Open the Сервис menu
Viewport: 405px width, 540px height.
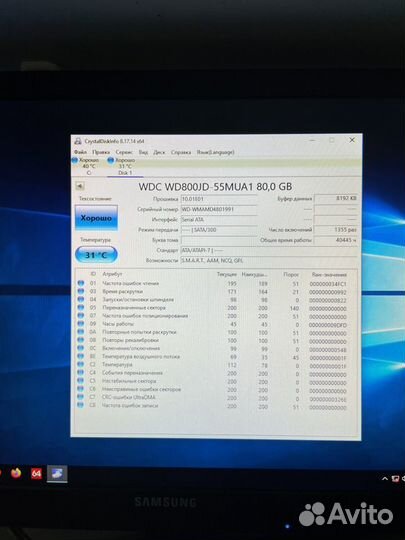coord(124,152)
